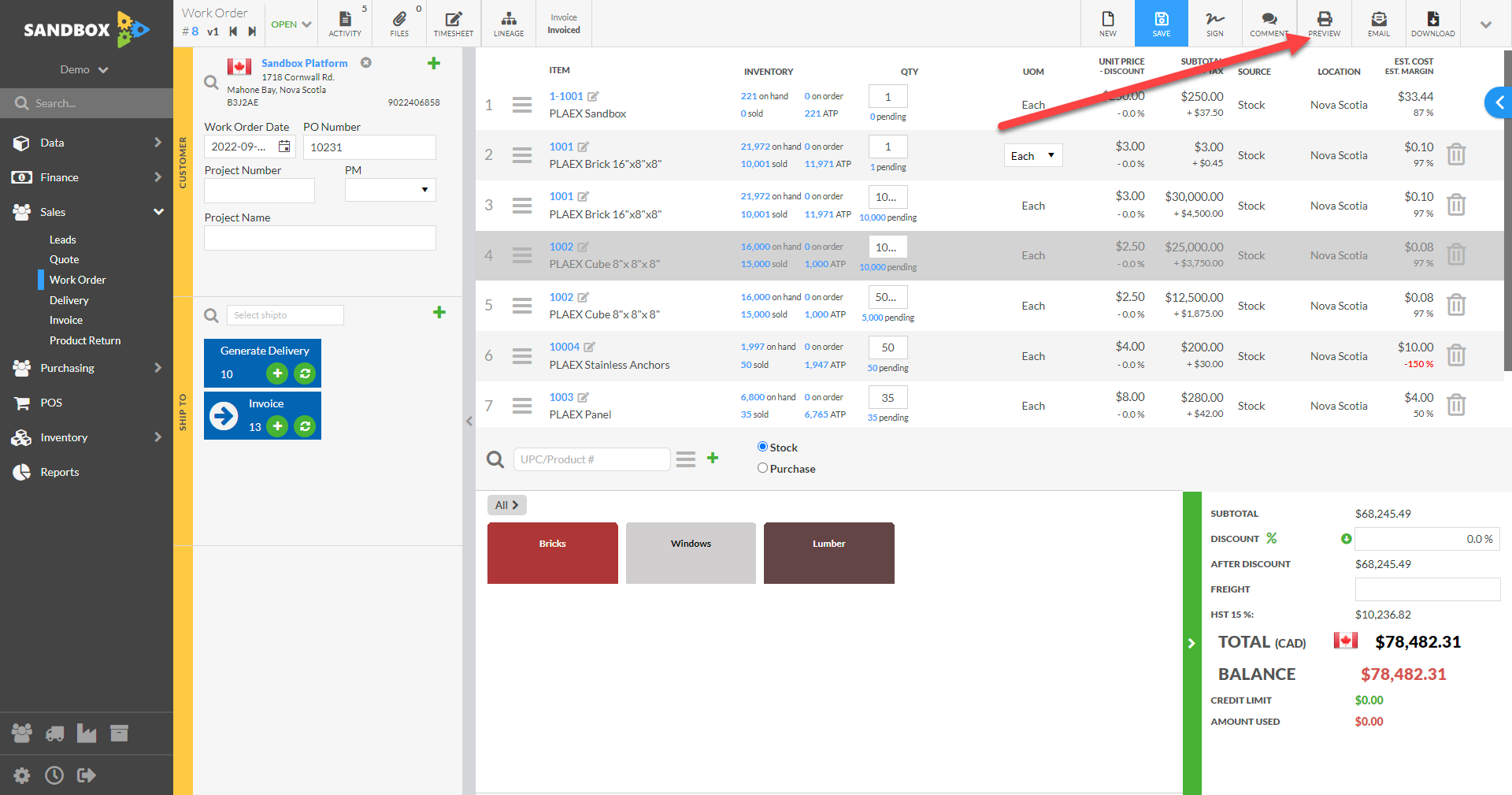Add a new delivery in Generate Delivery
This screenshot has height=795, width=1512.
(277, 373)
